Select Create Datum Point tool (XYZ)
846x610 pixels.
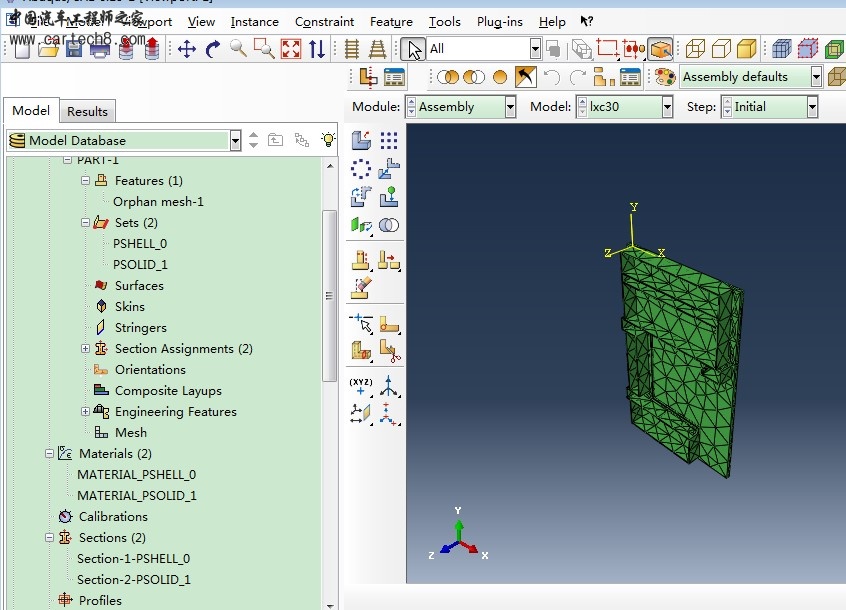[x=361, y=387]
